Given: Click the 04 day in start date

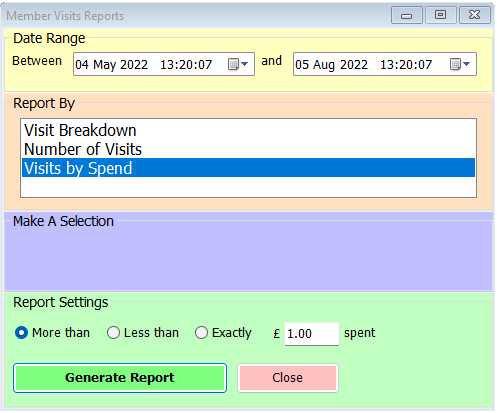Looking at the screenshot, I should pos(82,64).
